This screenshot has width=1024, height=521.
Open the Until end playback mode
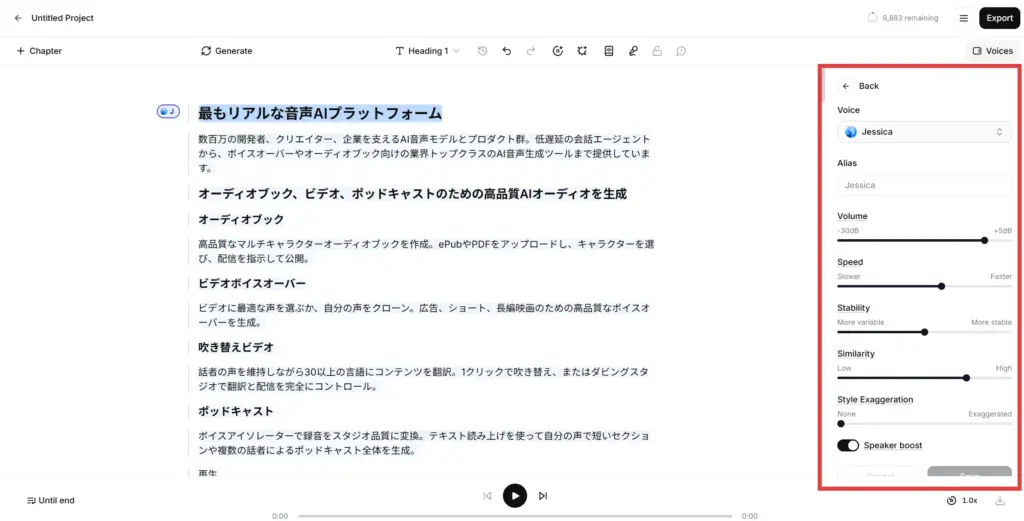(51, 501)
